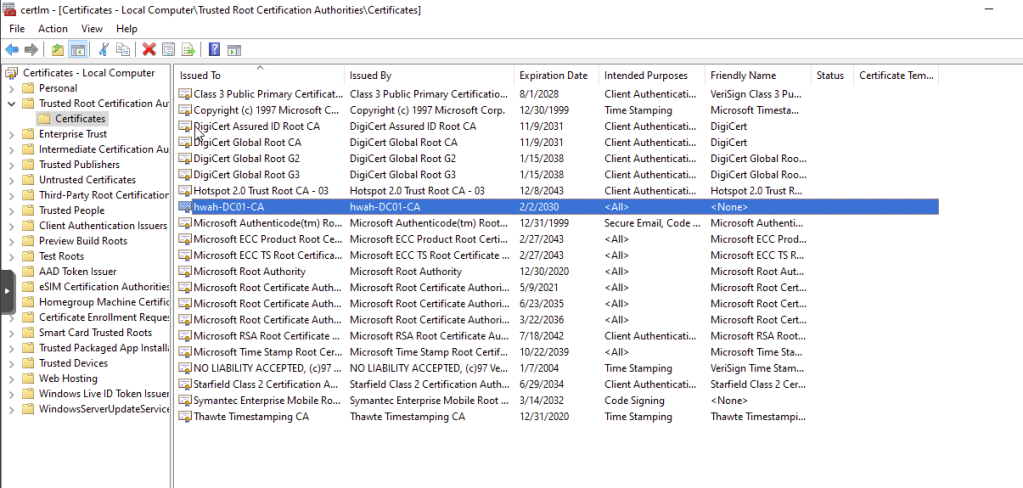
Task: Click the Copy toolbar icon
Action: (x=123, y=49)
